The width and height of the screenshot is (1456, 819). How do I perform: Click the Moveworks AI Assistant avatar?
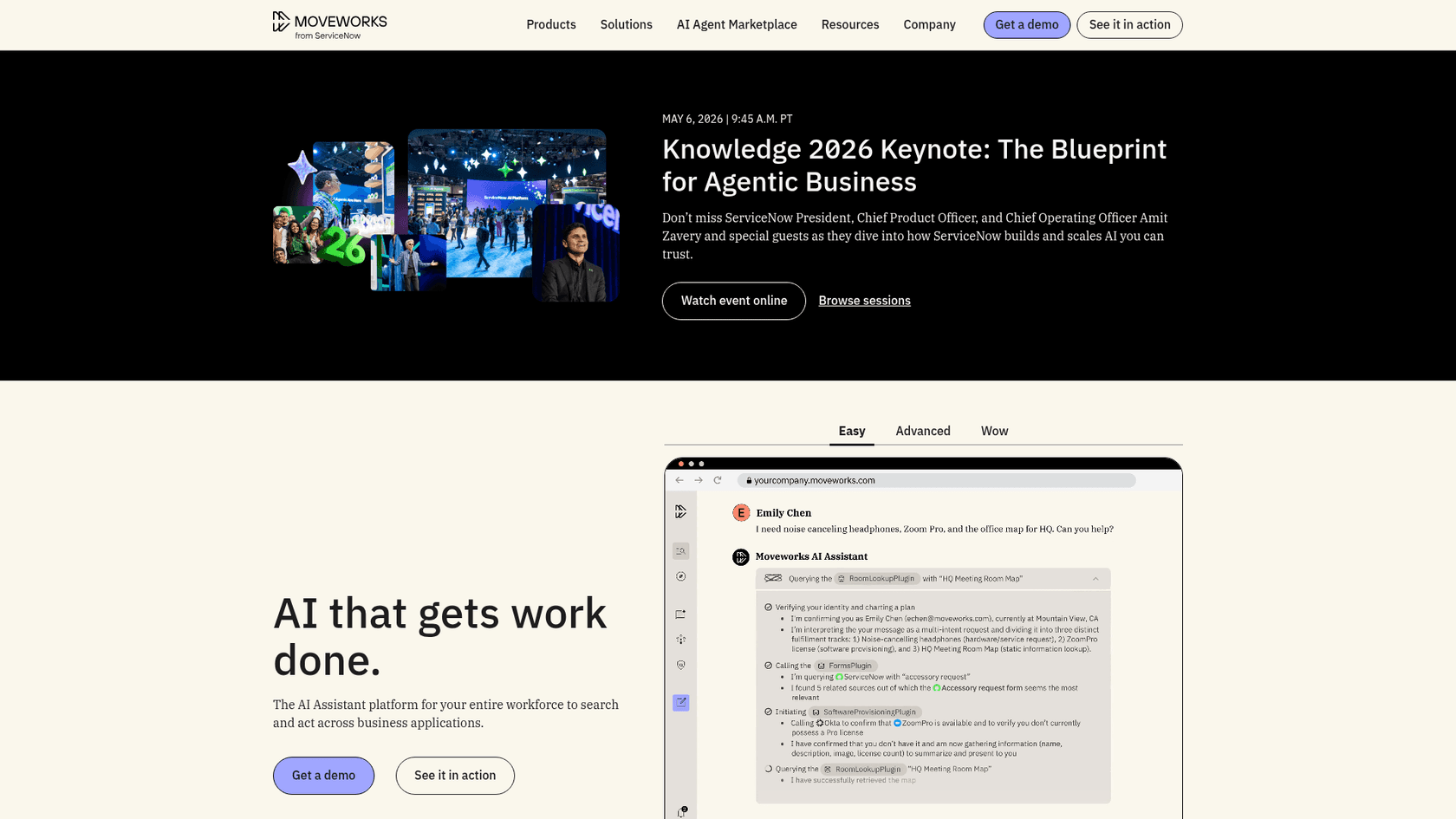tap(741, 557)
